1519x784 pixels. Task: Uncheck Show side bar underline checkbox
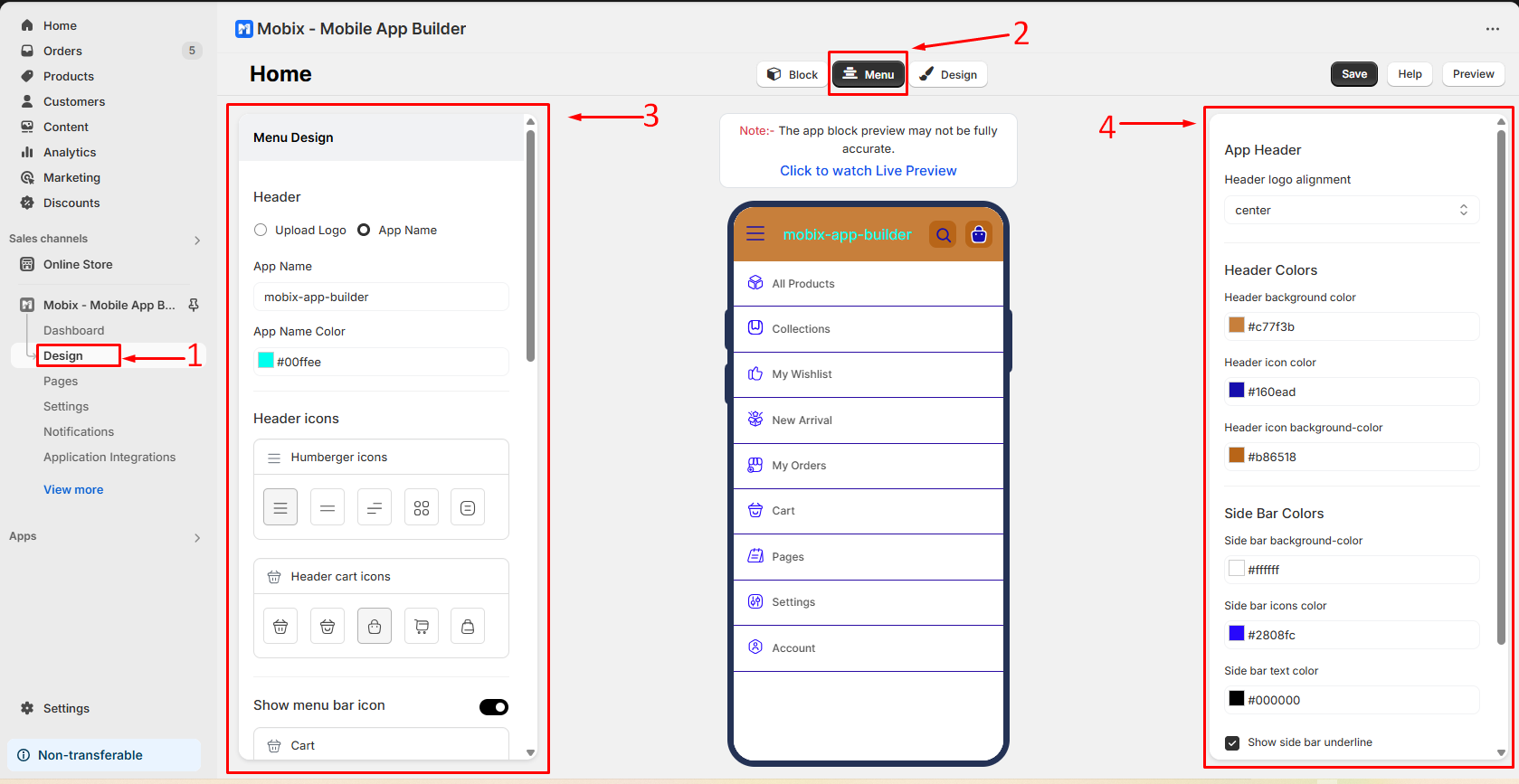tap(1232, 742)
